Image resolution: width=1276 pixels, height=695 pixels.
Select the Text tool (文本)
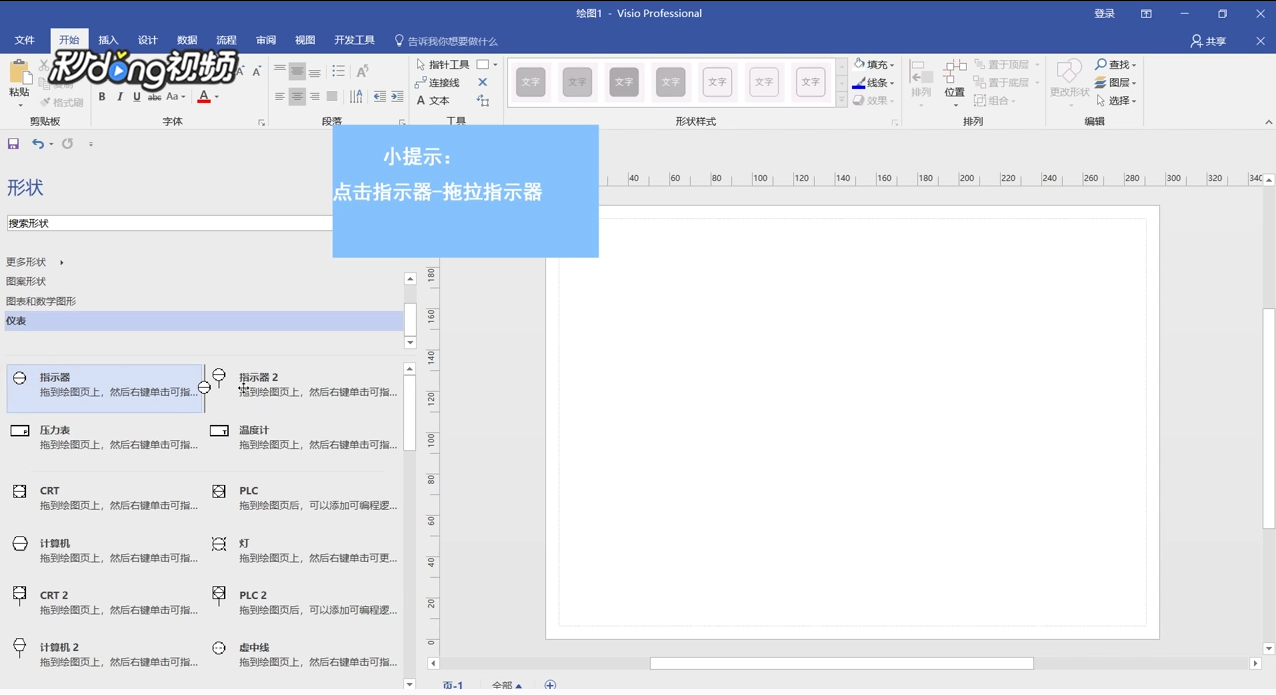coord(433,100)
